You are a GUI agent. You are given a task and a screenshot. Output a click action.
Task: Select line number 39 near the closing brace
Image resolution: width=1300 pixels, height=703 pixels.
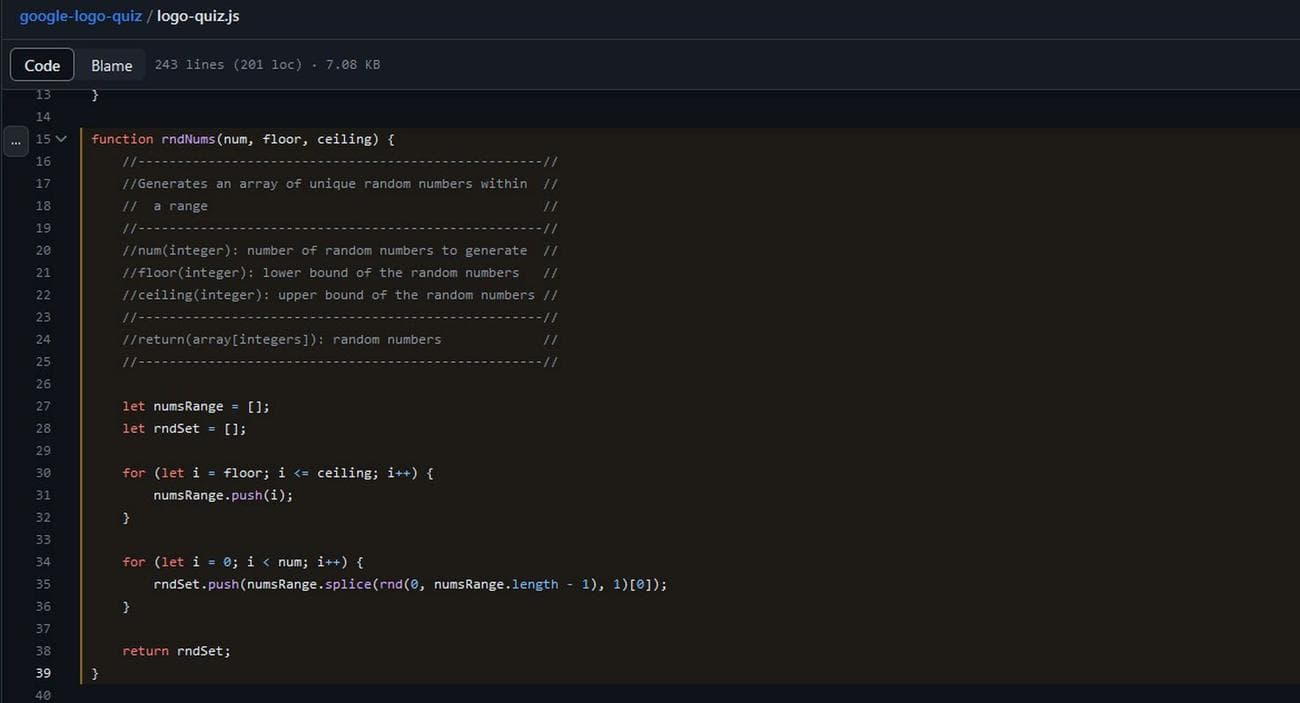coord(44,673)
